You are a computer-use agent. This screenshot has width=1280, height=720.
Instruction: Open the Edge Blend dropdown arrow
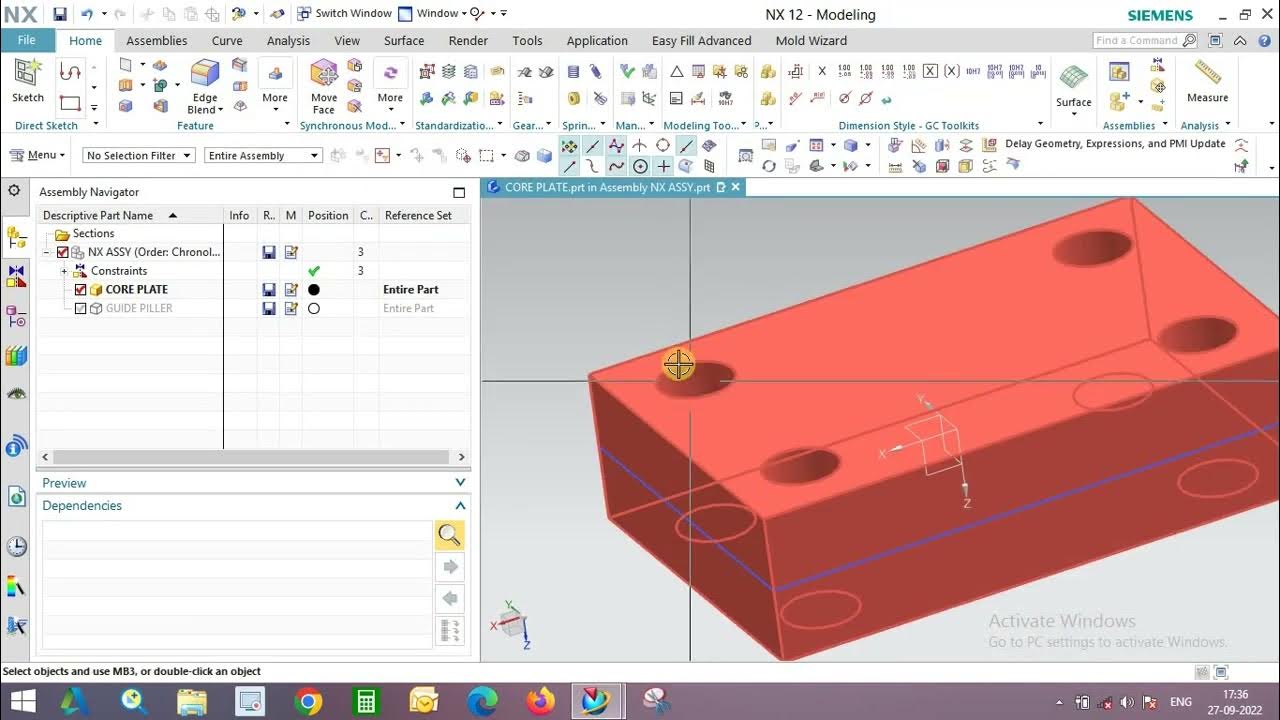pos(219,110)
